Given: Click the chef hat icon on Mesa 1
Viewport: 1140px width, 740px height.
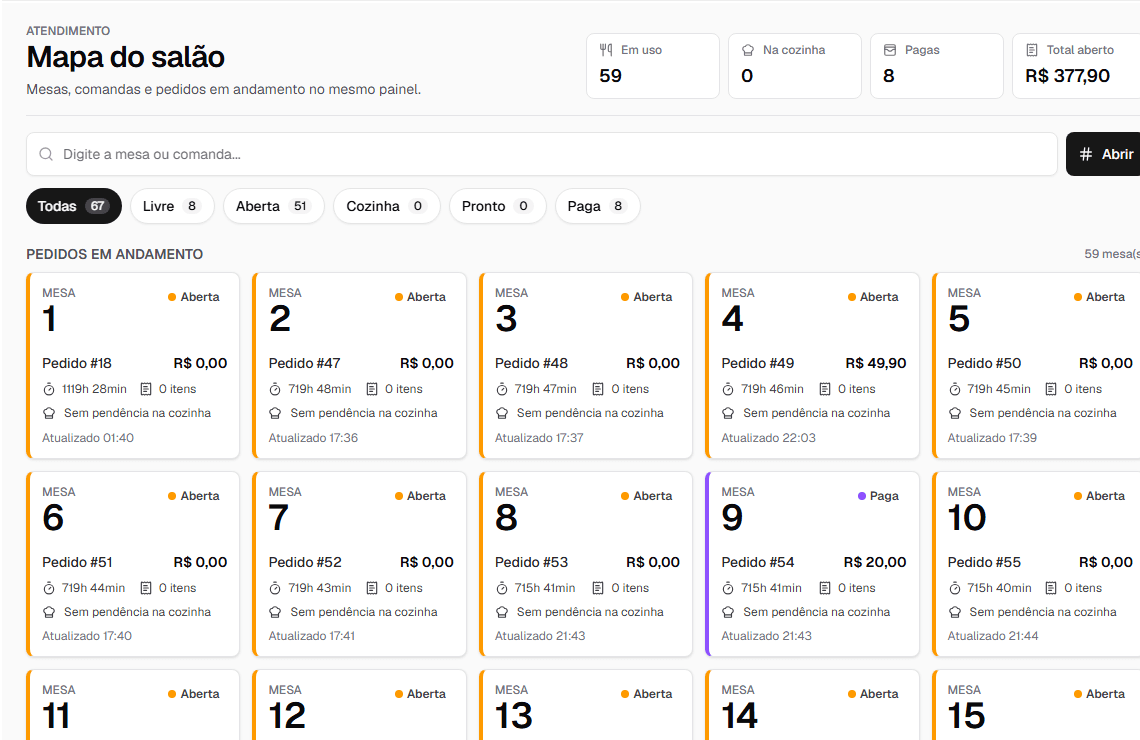Looking at the screenshot, I should point(49,413).
